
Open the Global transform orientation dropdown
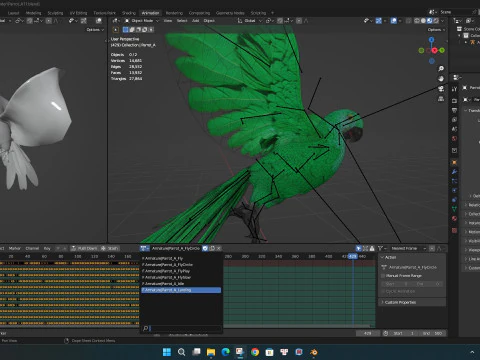[x=250, y=21]
